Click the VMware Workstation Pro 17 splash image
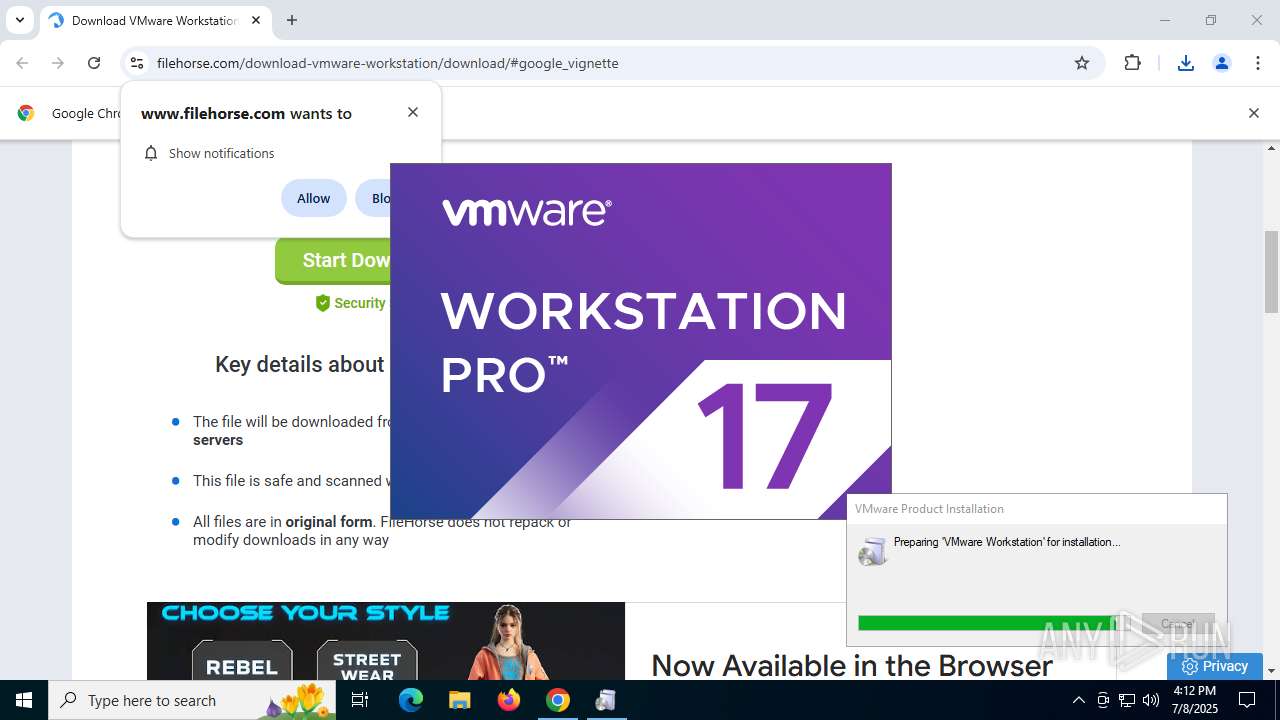This screenshot has width=1280, height=720. [x=640, y=341]
